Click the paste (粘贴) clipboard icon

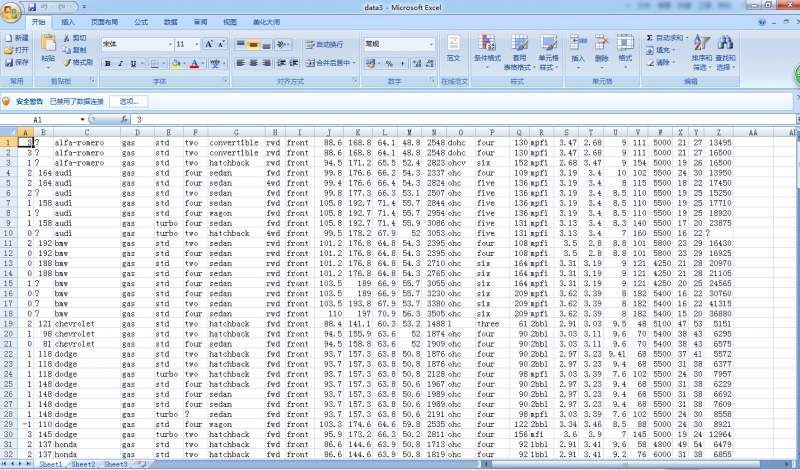[48, 44]
